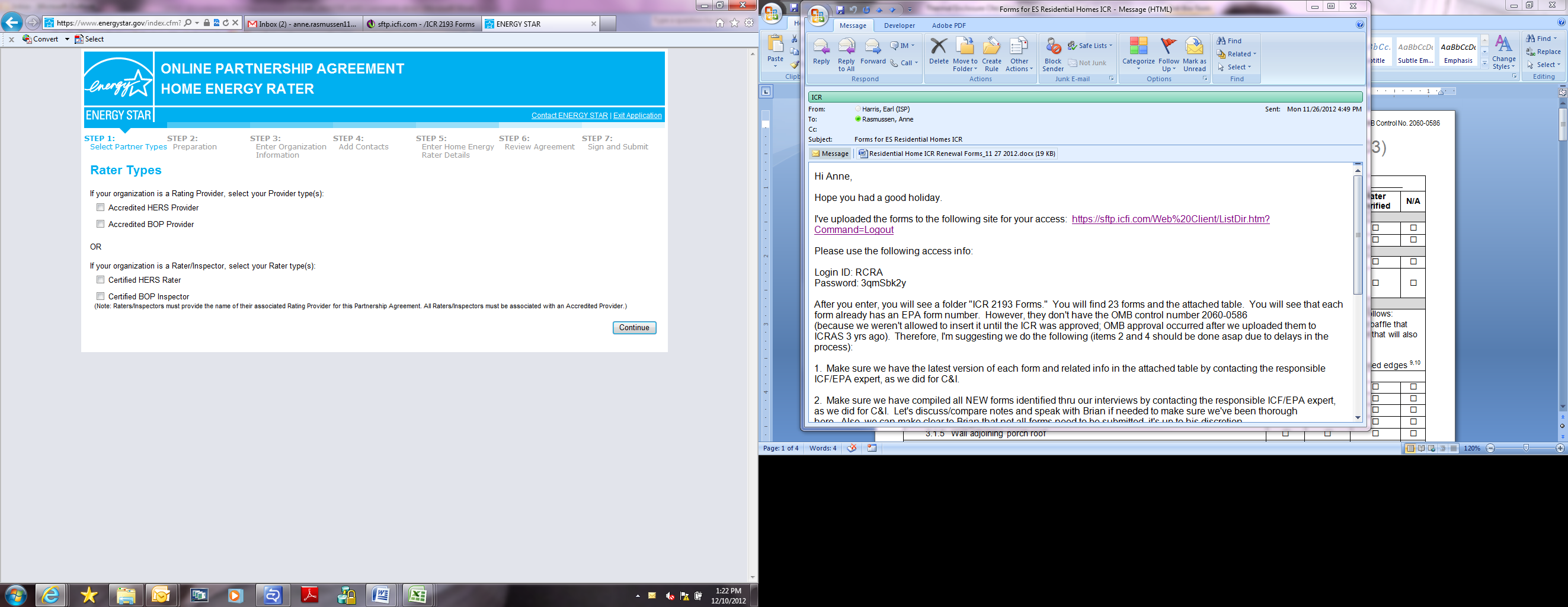Check the Certified BOP Inspector box
The image size is (1568, 607).
[x=100, y=296]
